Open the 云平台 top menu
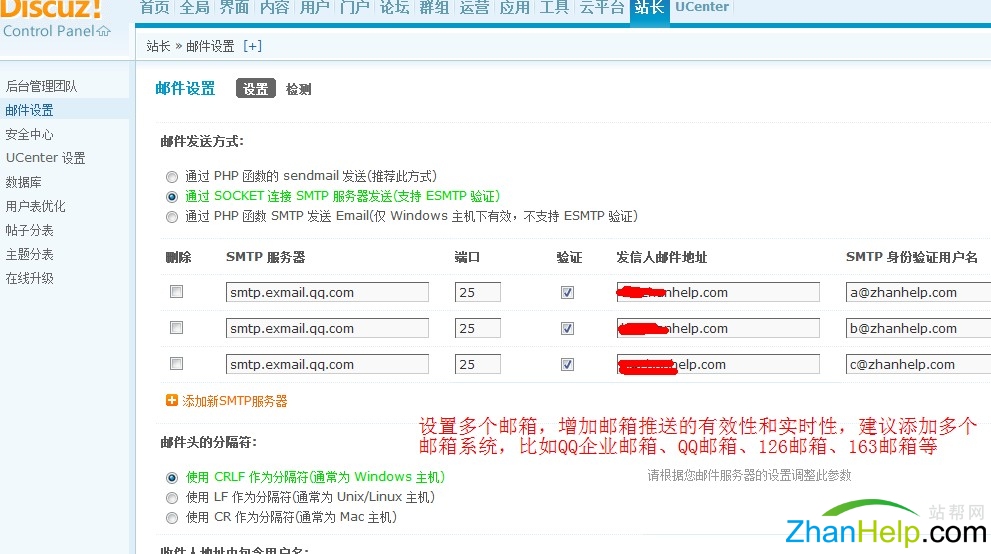 602,7
